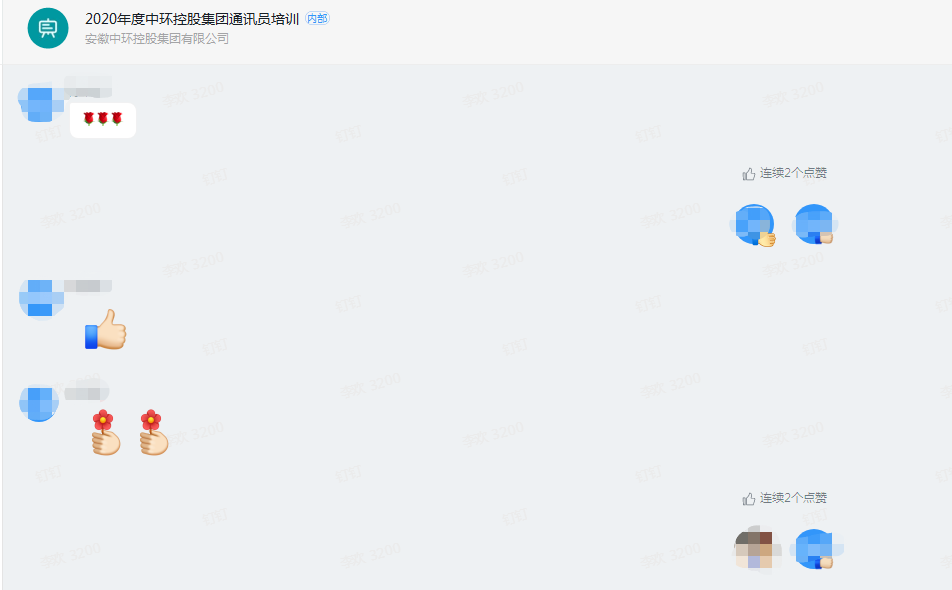
Task: Open the upper 连续2个点赞 likes text
Action: [793, 173]
